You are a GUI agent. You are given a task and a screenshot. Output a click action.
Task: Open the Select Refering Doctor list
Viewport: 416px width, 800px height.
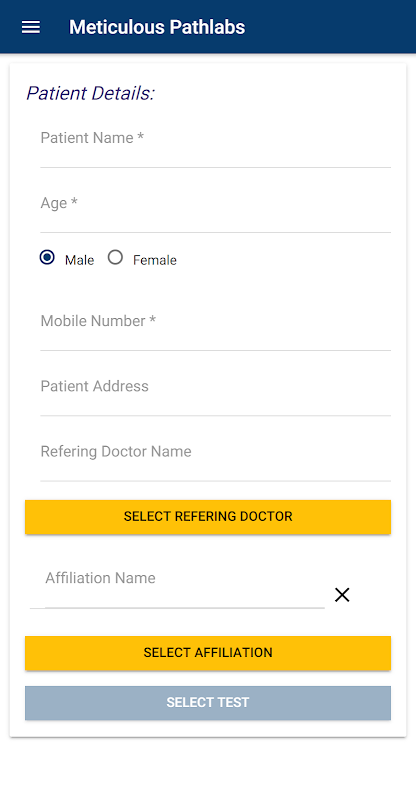click(x=208, y=517)
